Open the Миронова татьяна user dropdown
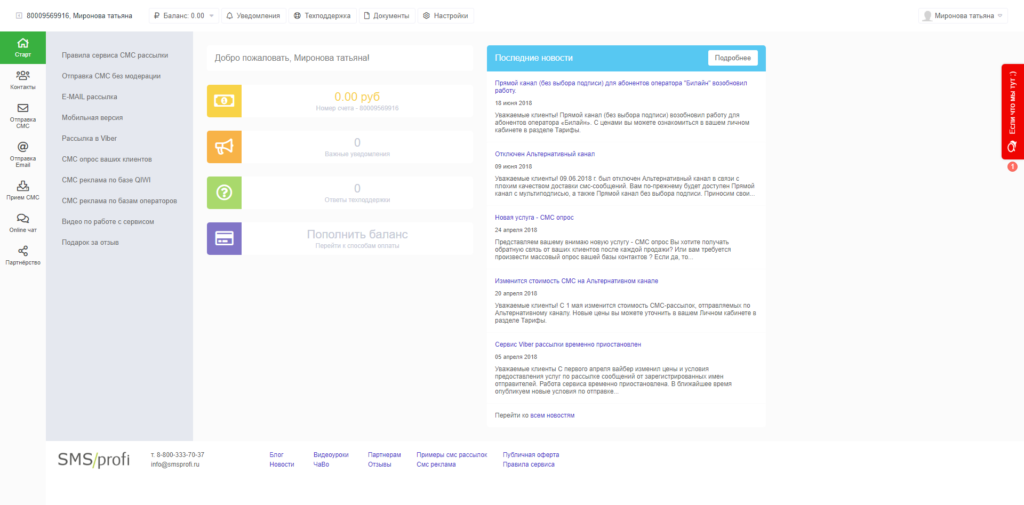 [x=963, y=16]
